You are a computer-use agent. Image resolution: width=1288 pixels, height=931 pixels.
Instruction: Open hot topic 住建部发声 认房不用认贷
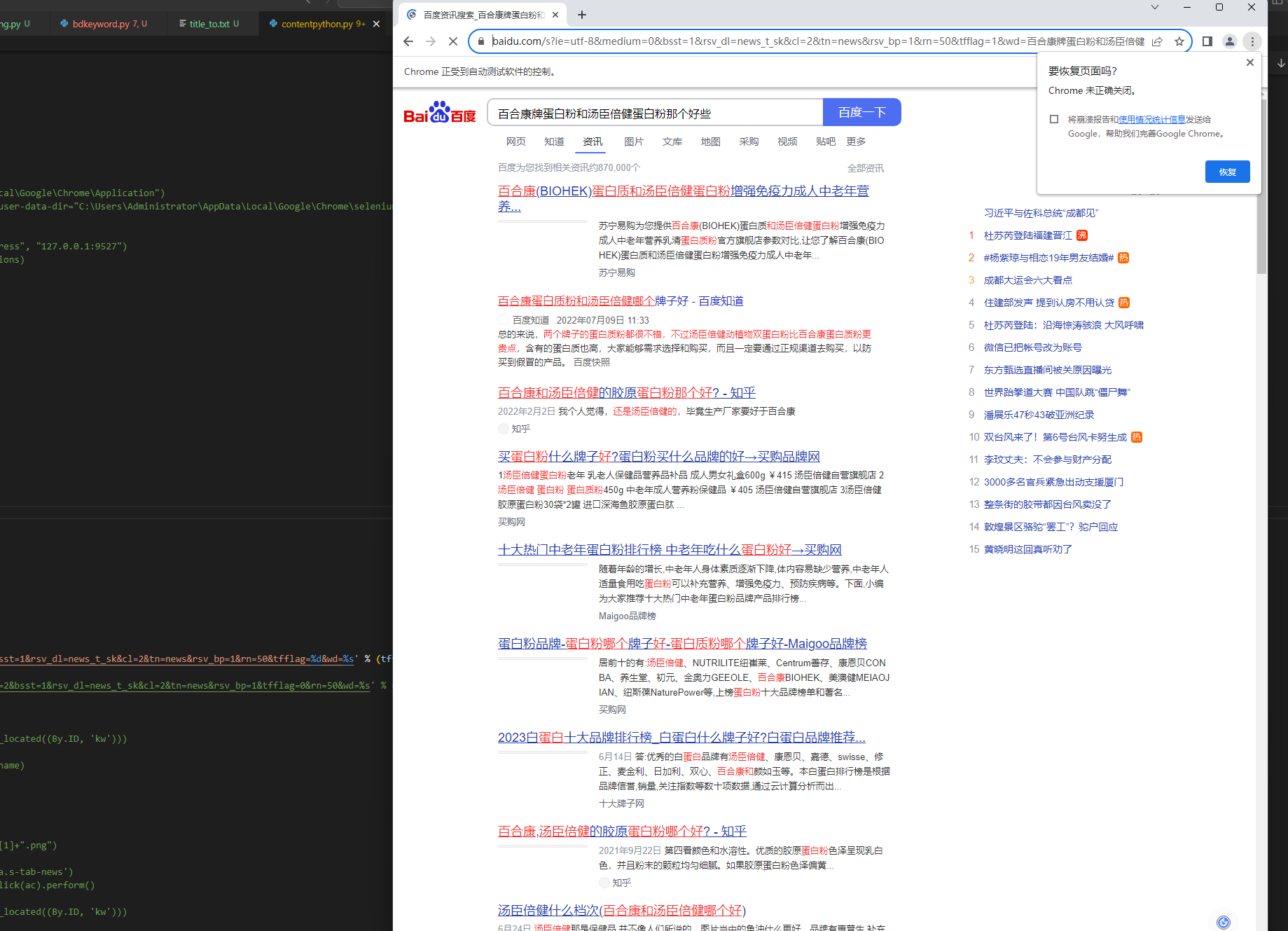click(1049, 303)
